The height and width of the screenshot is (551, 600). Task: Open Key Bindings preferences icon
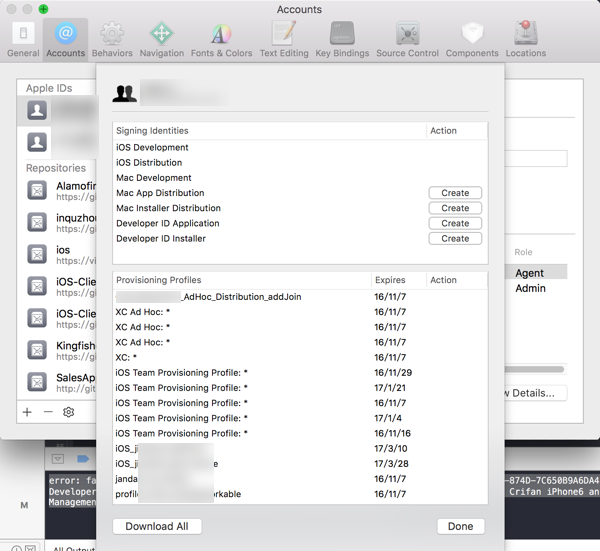point(342,39)
